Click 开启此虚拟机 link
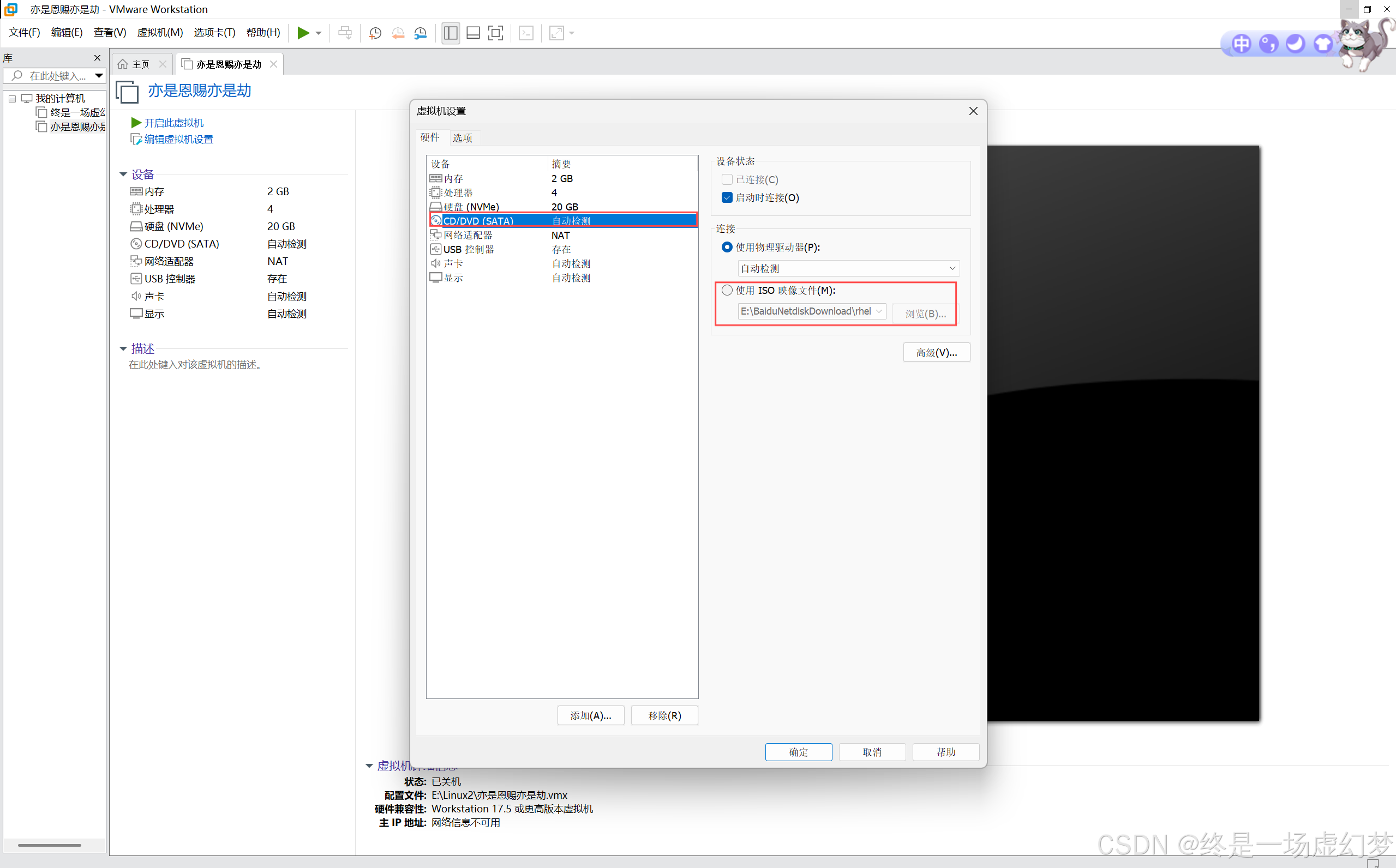The image size is (1396, 868). point(173,123)
